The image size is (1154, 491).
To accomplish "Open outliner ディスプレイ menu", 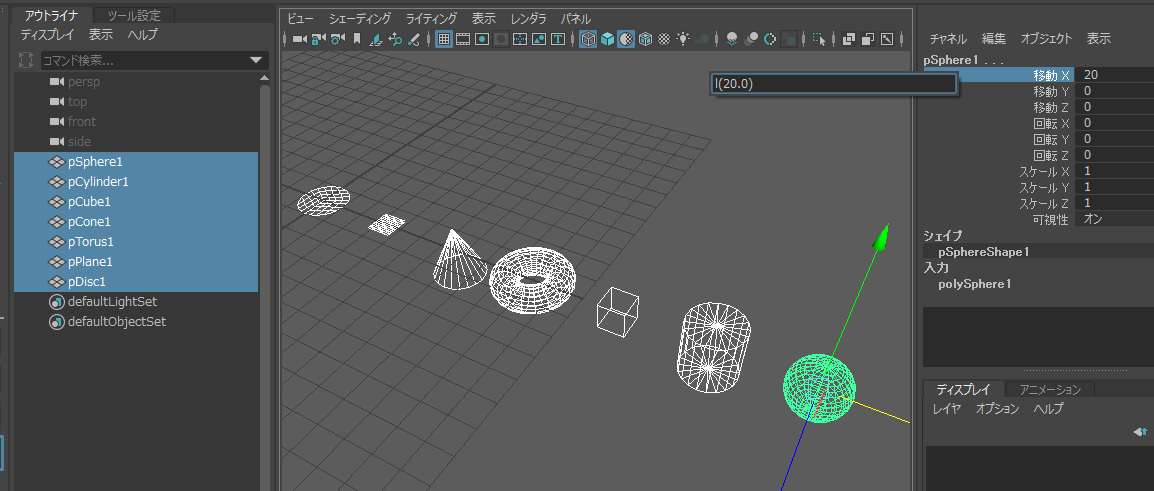I will coord(48,35).
